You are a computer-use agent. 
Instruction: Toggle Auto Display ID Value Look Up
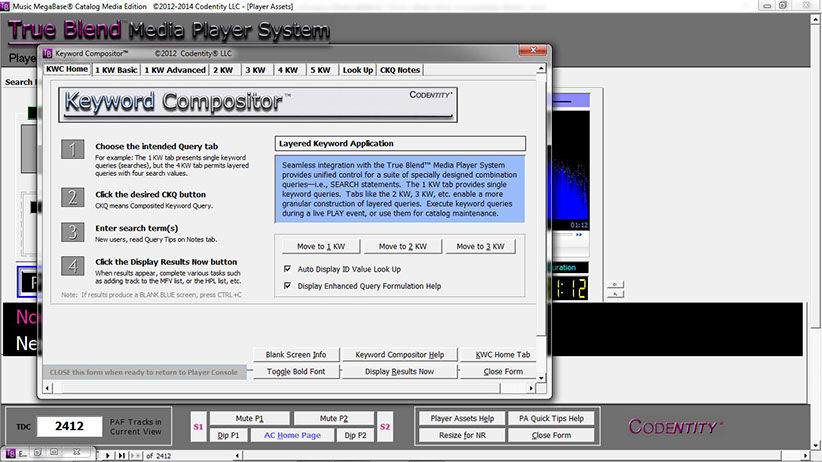click(289, 269)
